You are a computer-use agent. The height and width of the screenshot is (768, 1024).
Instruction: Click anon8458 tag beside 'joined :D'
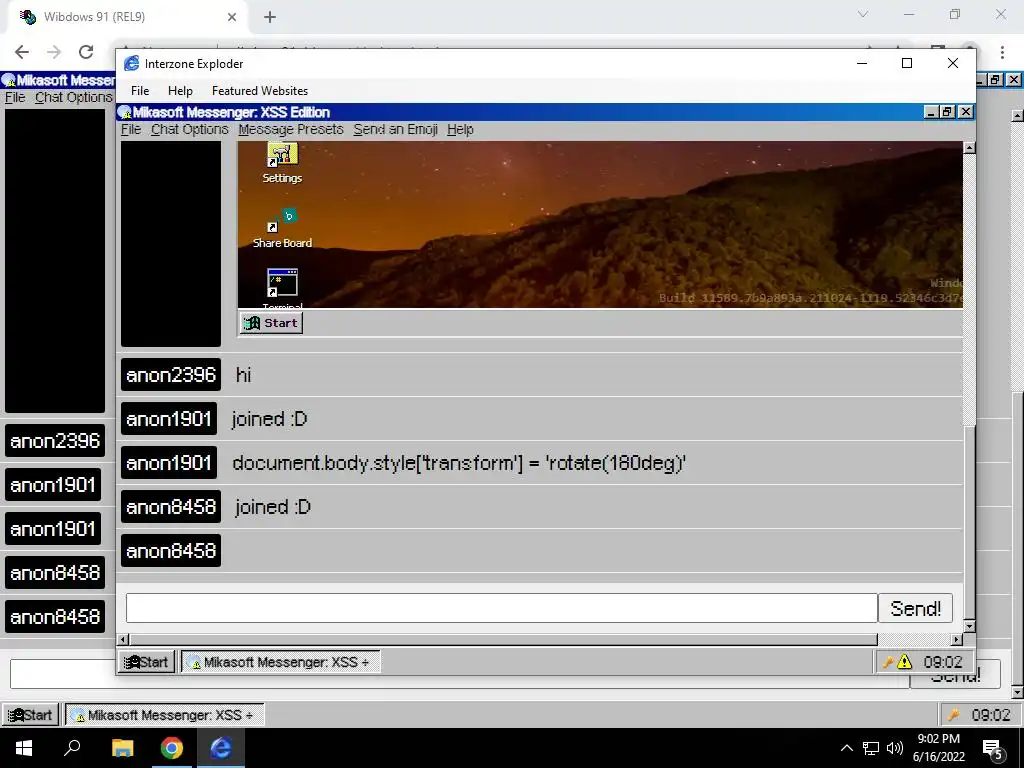(171, 507)
